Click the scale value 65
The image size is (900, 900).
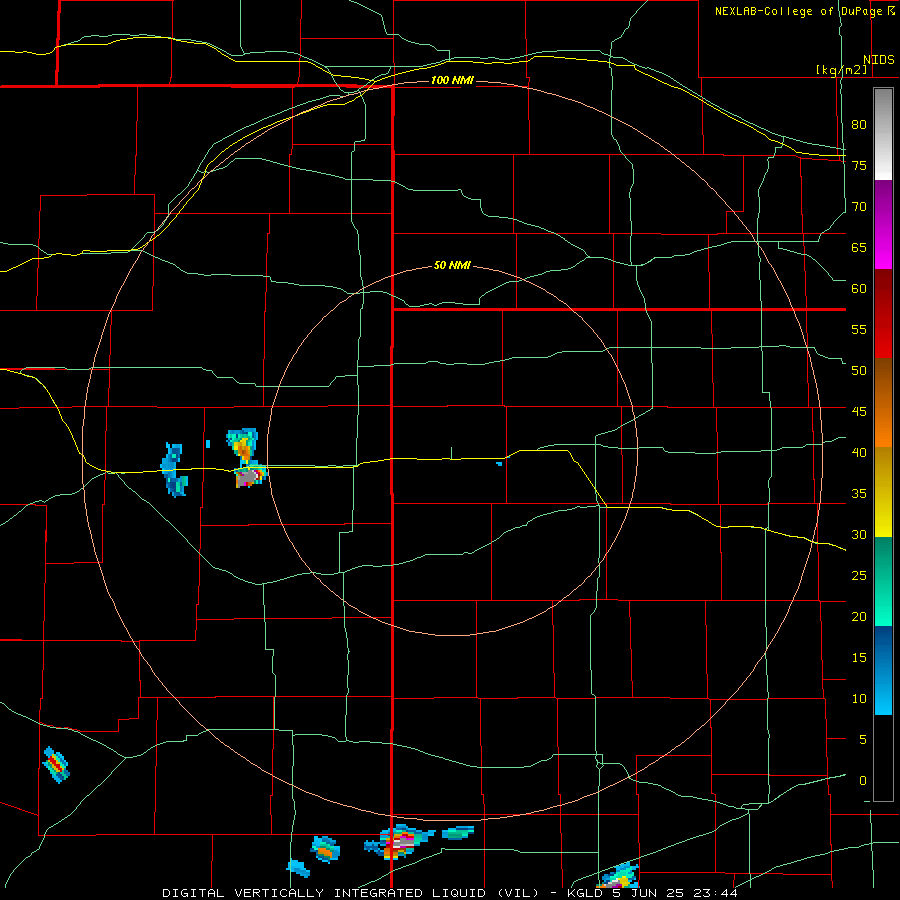tap(859, 247)
